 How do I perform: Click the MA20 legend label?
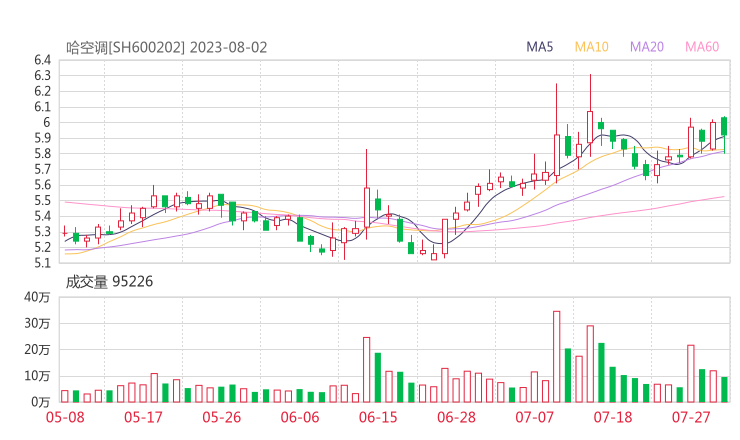(x=647, y=47)
